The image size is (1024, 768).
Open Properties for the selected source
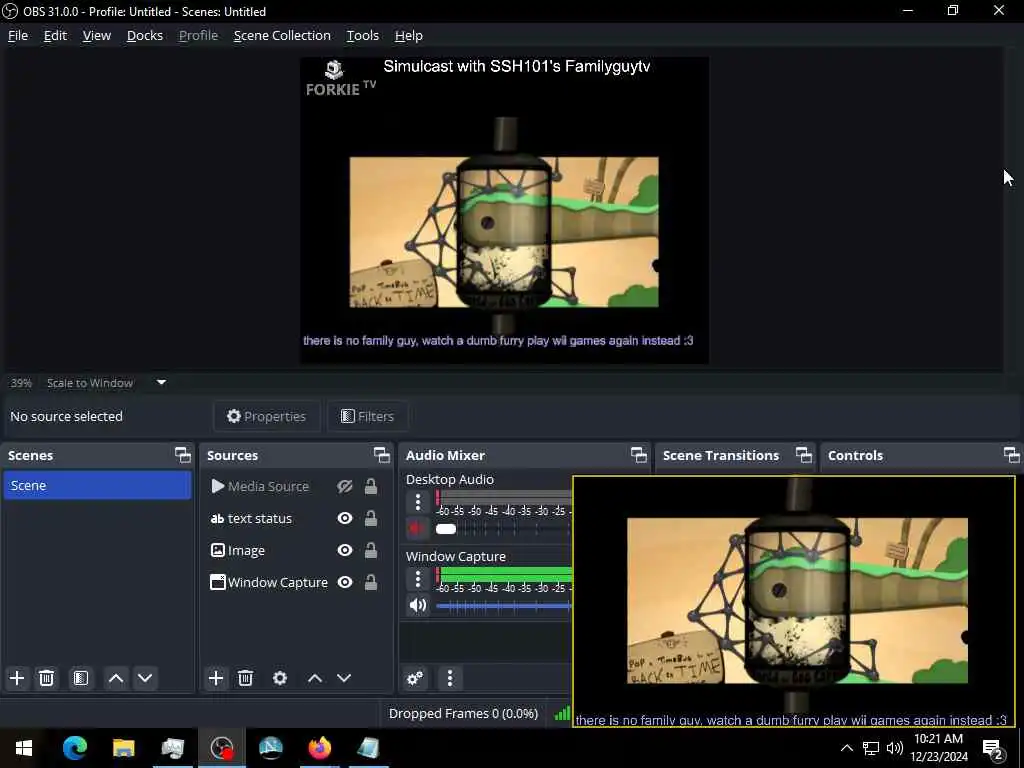[x=266, y=416]
